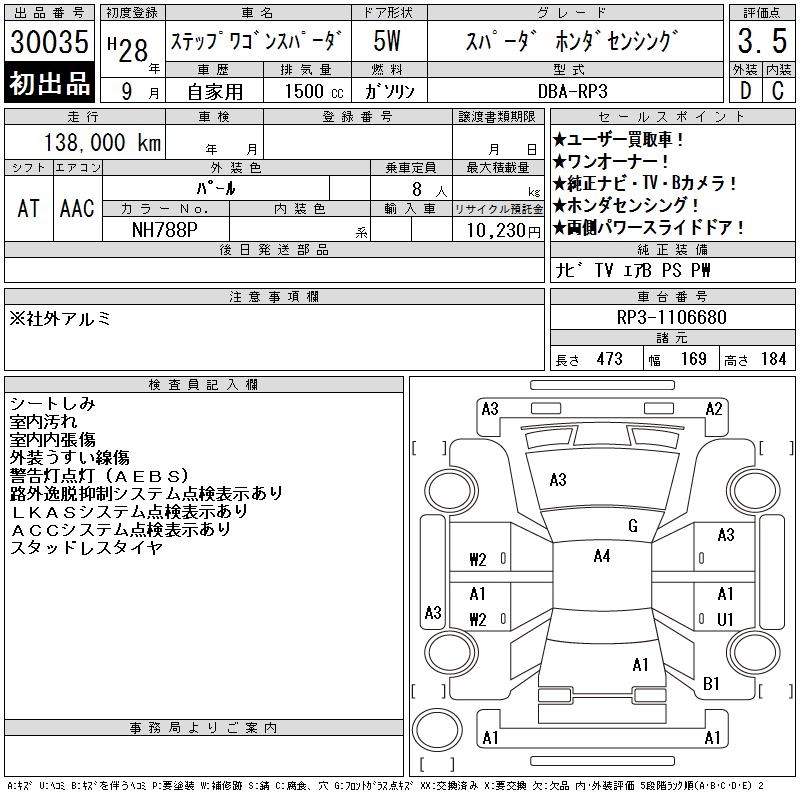
Task: Select the U1 dent marker on diagram
Action: (x=725, y=619)
